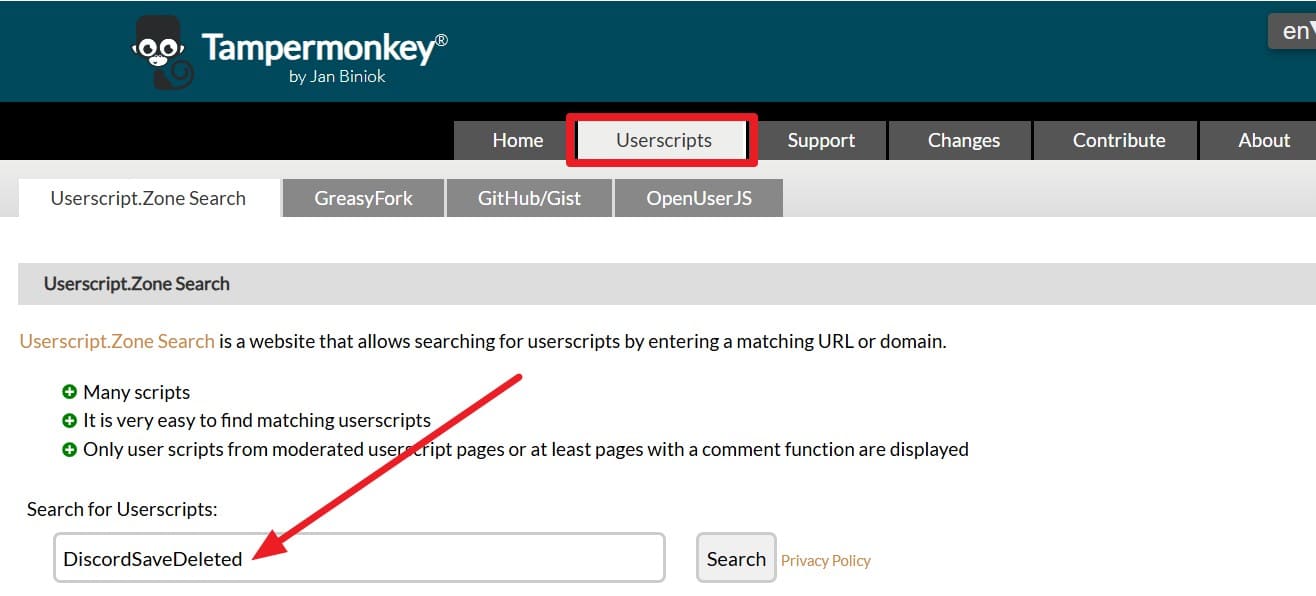Viewport: 1316px width, 596px height.
Task: Switch to the GitHub/Gist tab
Action: (529, 198)
